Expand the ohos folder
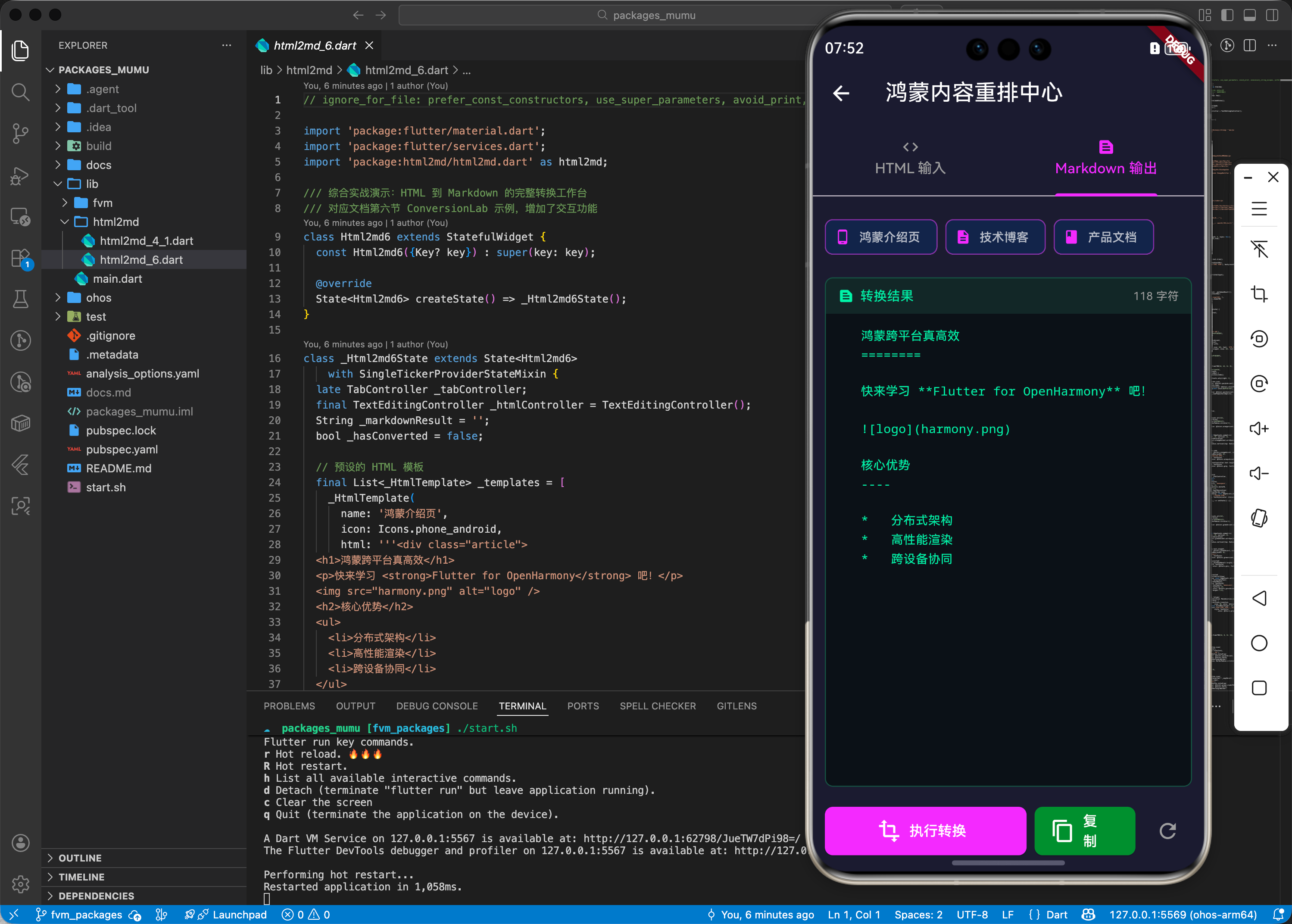1292x924 pixels. point(98,297)
